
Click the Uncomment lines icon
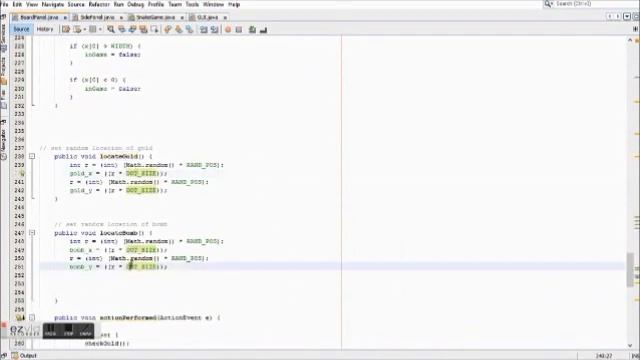[263, 29]
